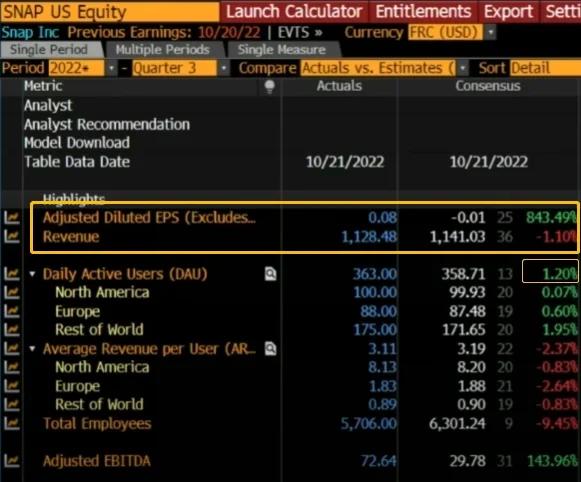
Task: Click the Previous Earnings date 10/20/22
Action: tap(229, 33)
